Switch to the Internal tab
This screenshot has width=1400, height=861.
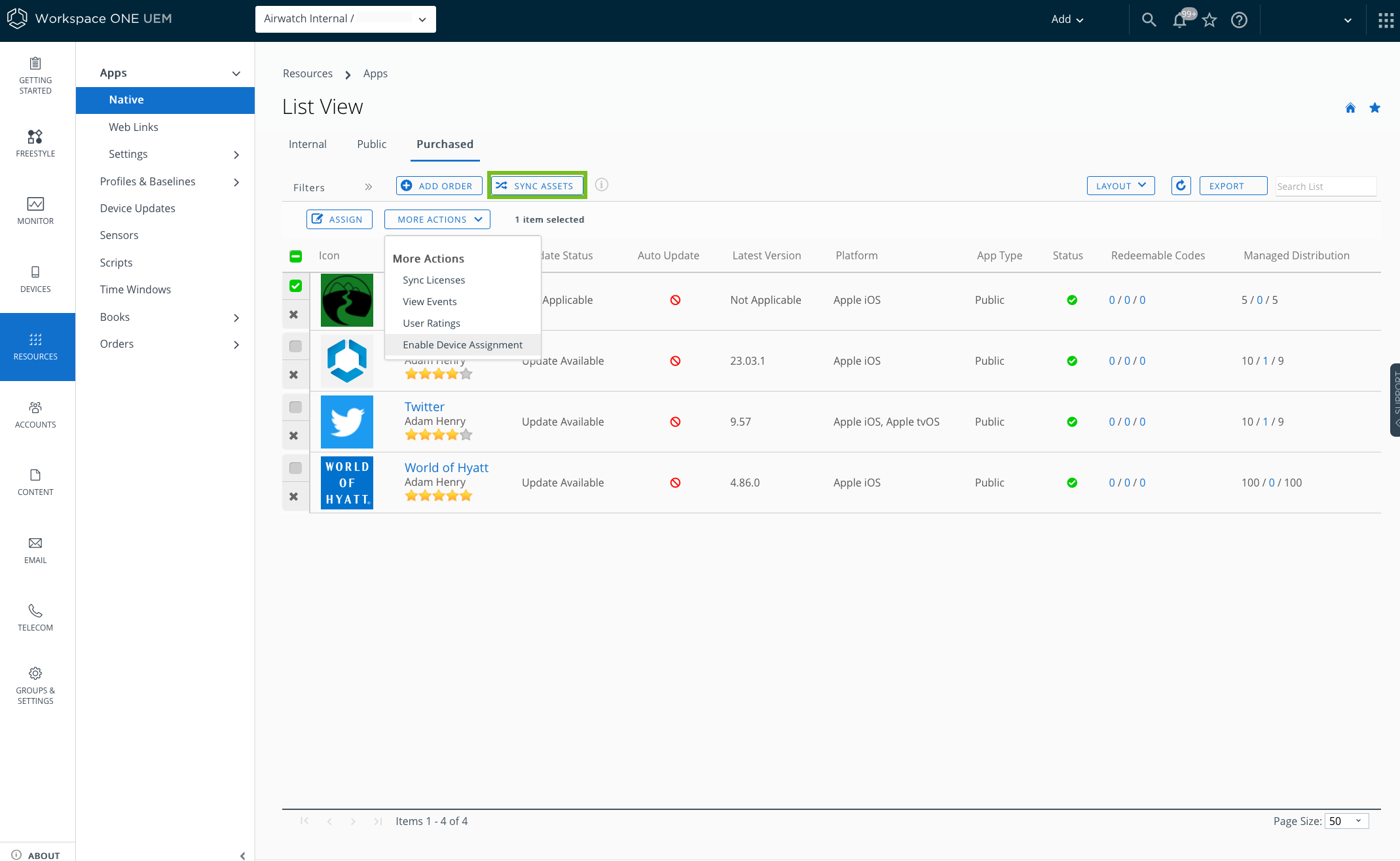coord(308,144)
